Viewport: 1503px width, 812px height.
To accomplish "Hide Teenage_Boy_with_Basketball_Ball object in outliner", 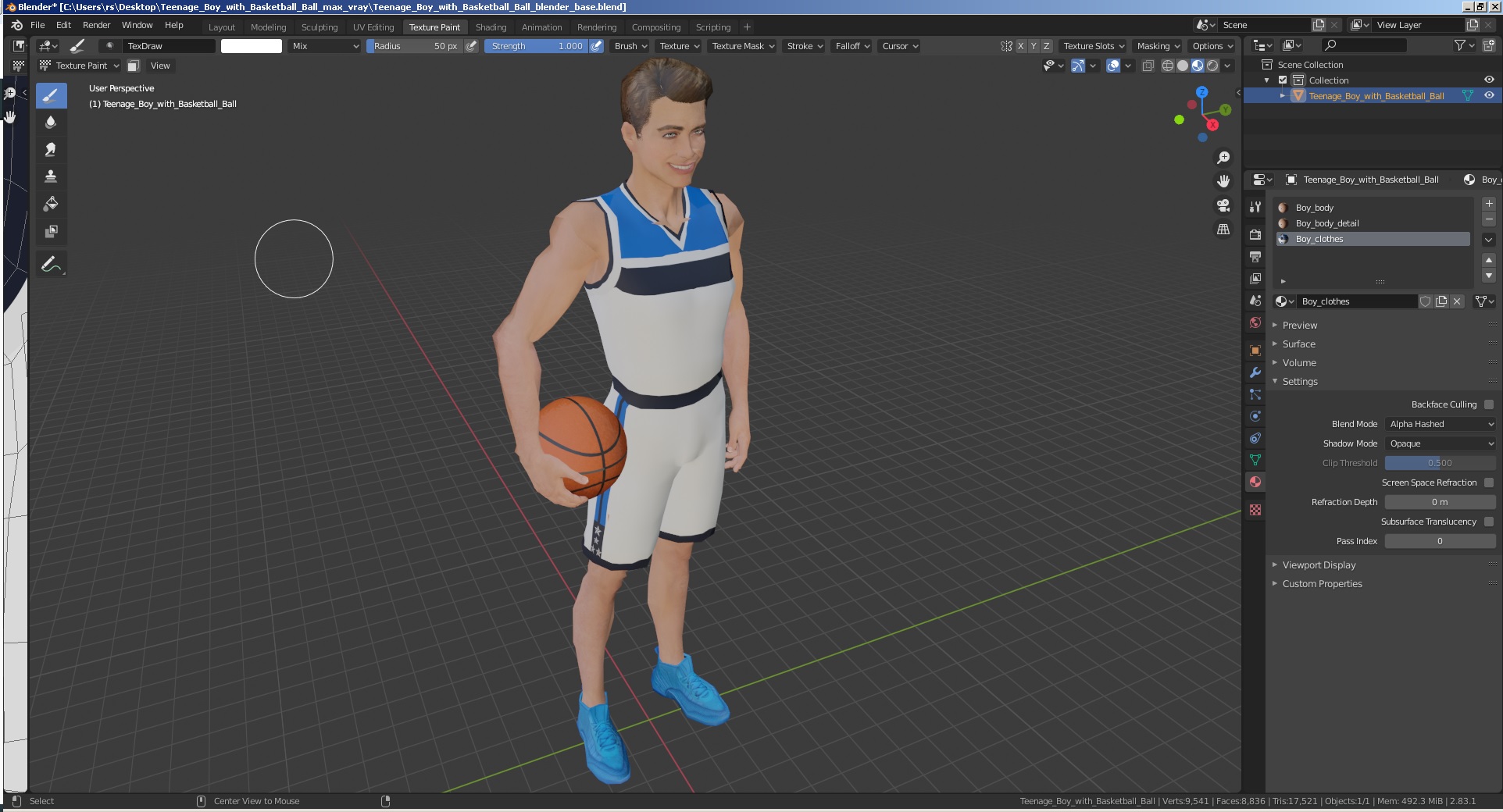I will pyautogui.click(x=1489, y=95).
